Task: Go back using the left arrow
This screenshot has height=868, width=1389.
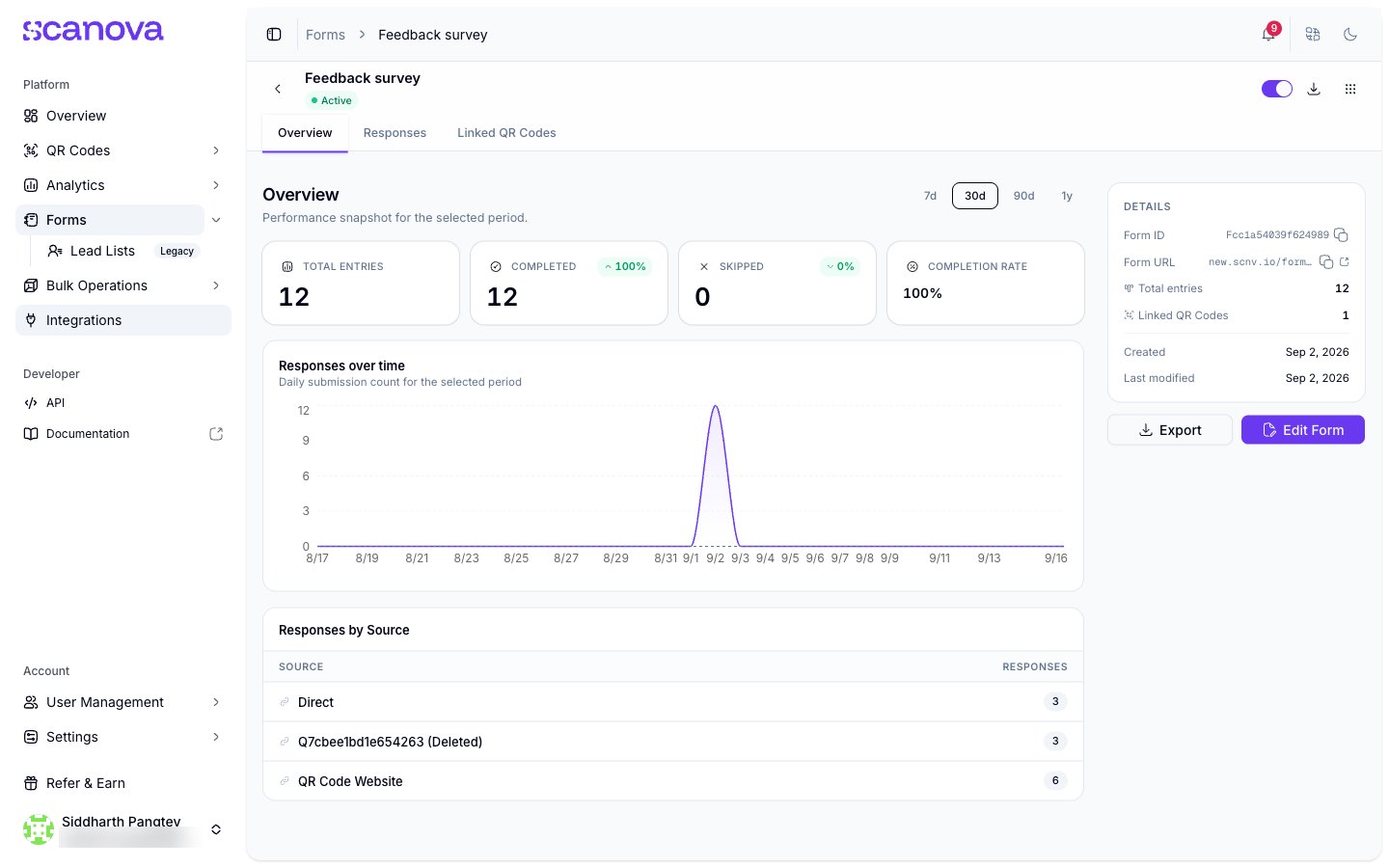Action: click(278, 89)
